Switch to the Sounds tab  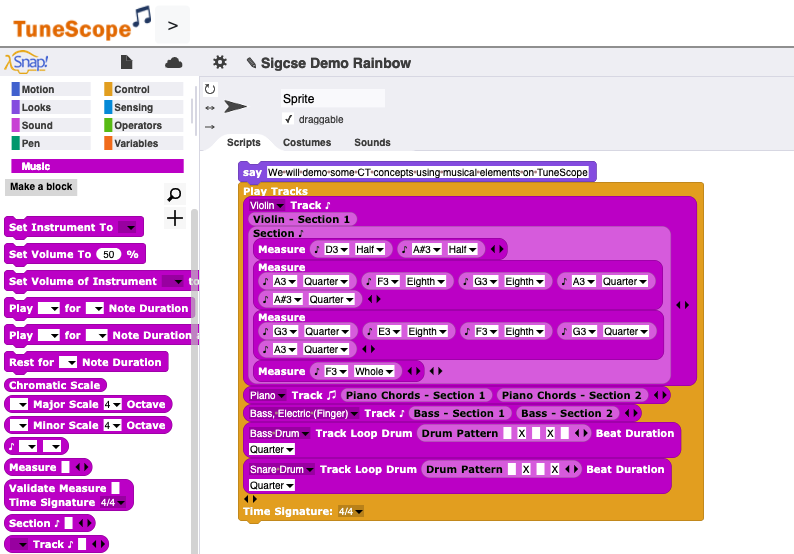pyautogui.click(x=372, y=142)
